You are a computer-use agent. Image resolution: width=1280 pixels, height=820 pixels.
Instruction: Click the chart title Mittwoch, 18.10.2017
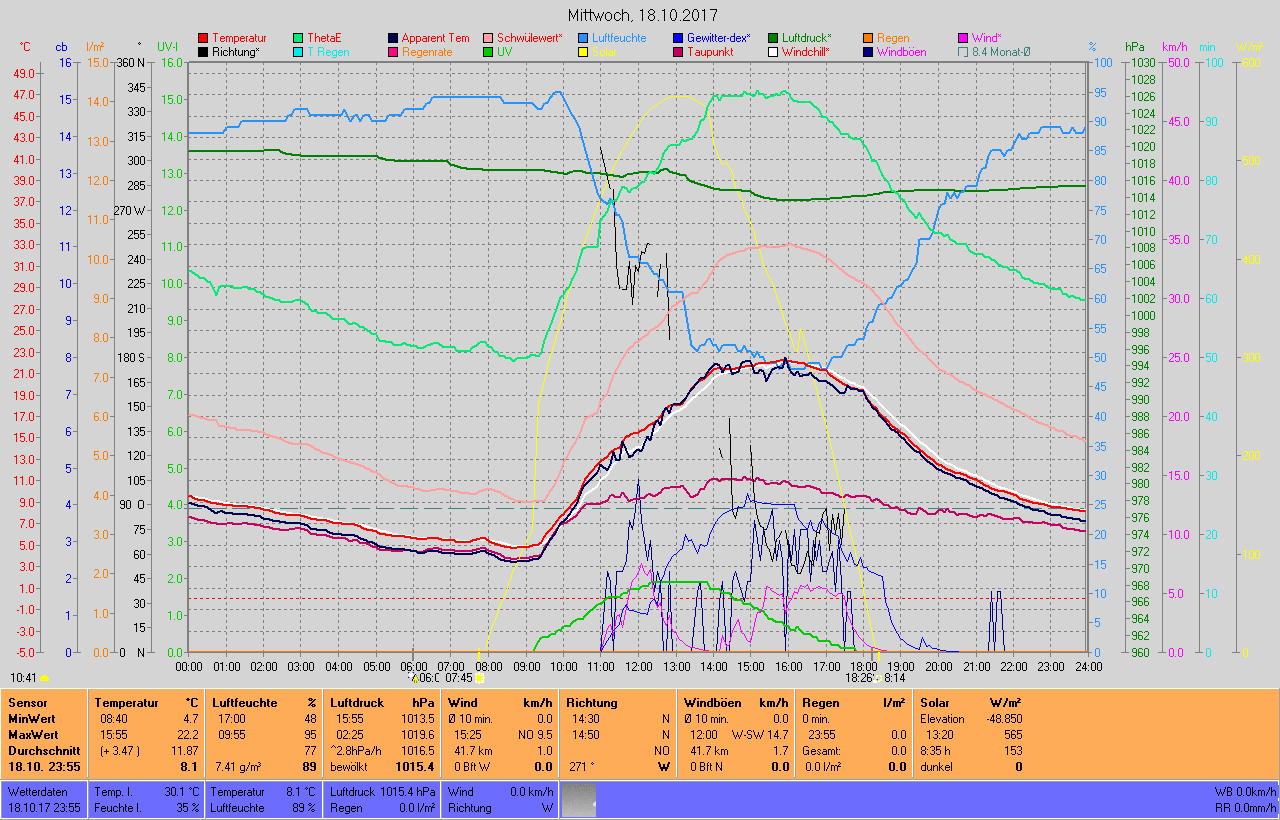click(639, 15)
